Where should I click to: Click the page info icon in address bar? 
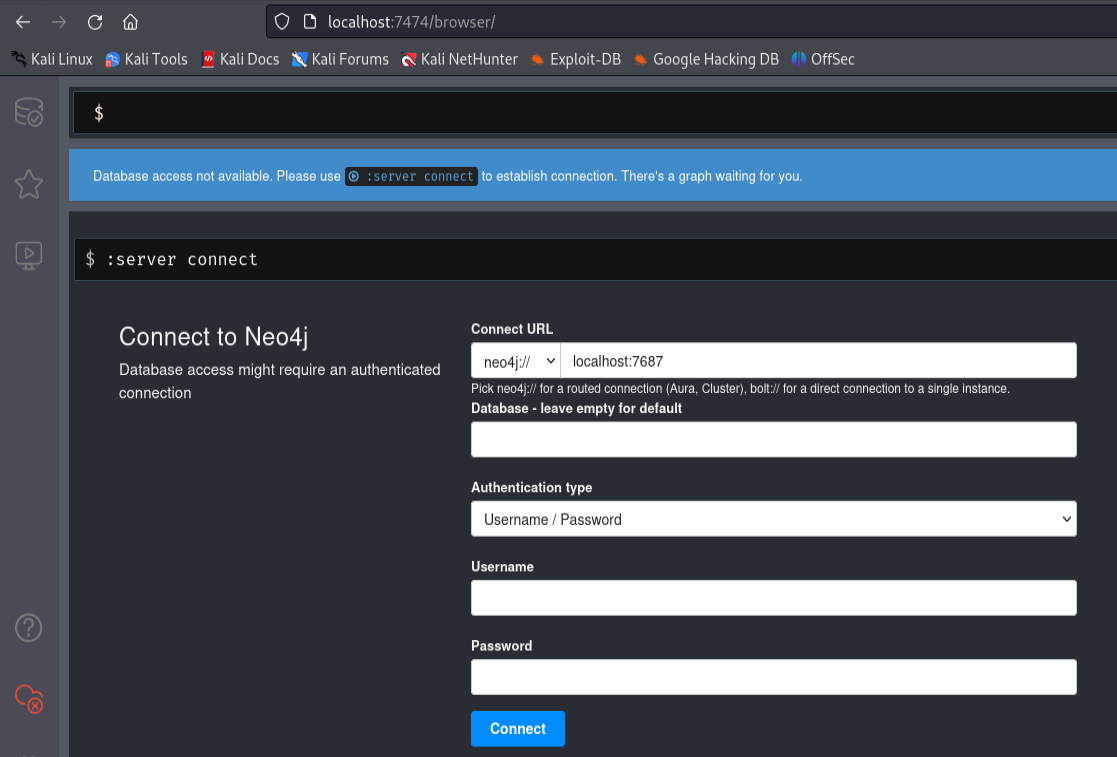[x=310, y=22]
